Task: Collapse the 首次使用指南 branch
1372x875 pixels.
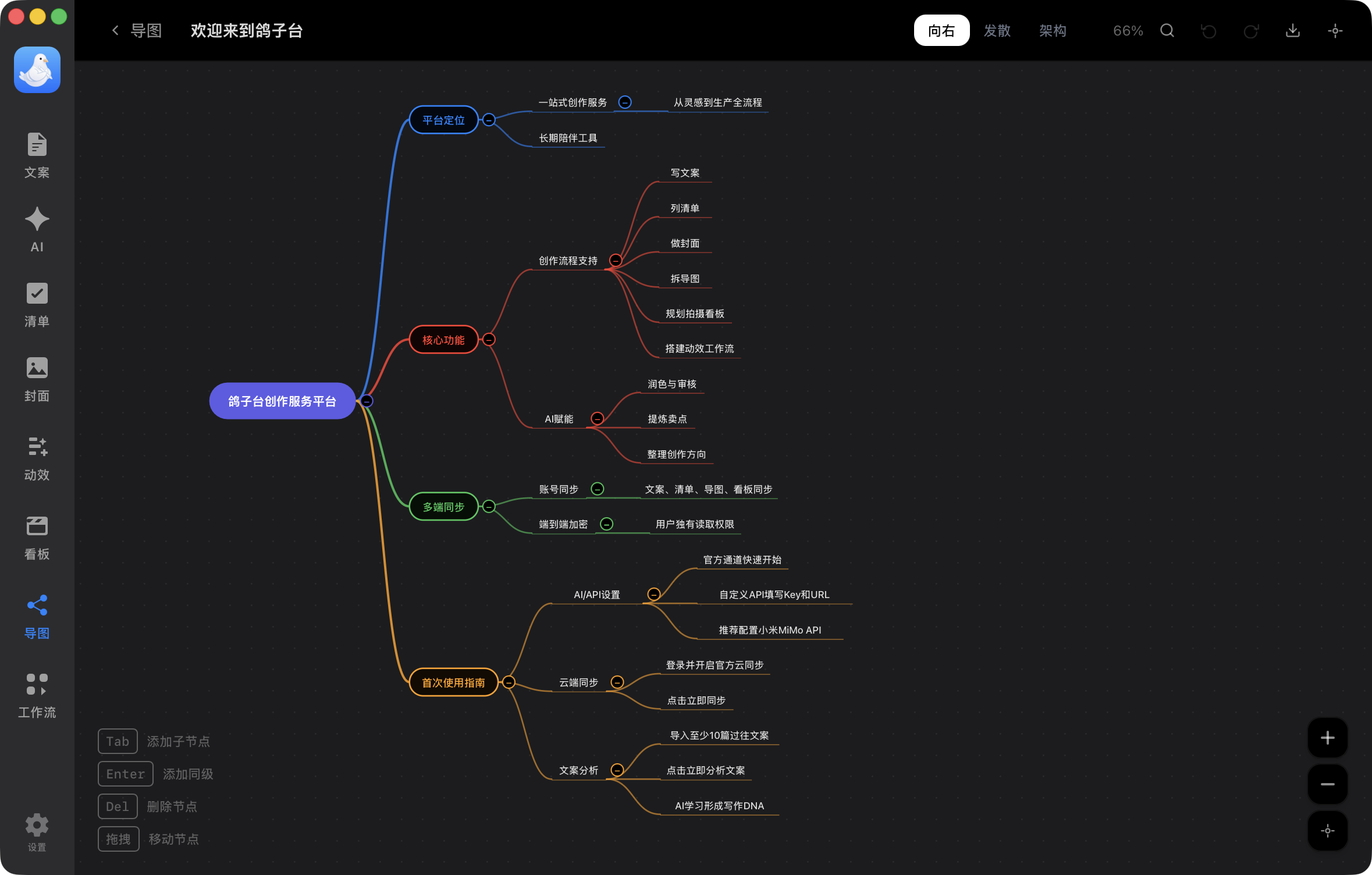Action: tap(509, 682)
